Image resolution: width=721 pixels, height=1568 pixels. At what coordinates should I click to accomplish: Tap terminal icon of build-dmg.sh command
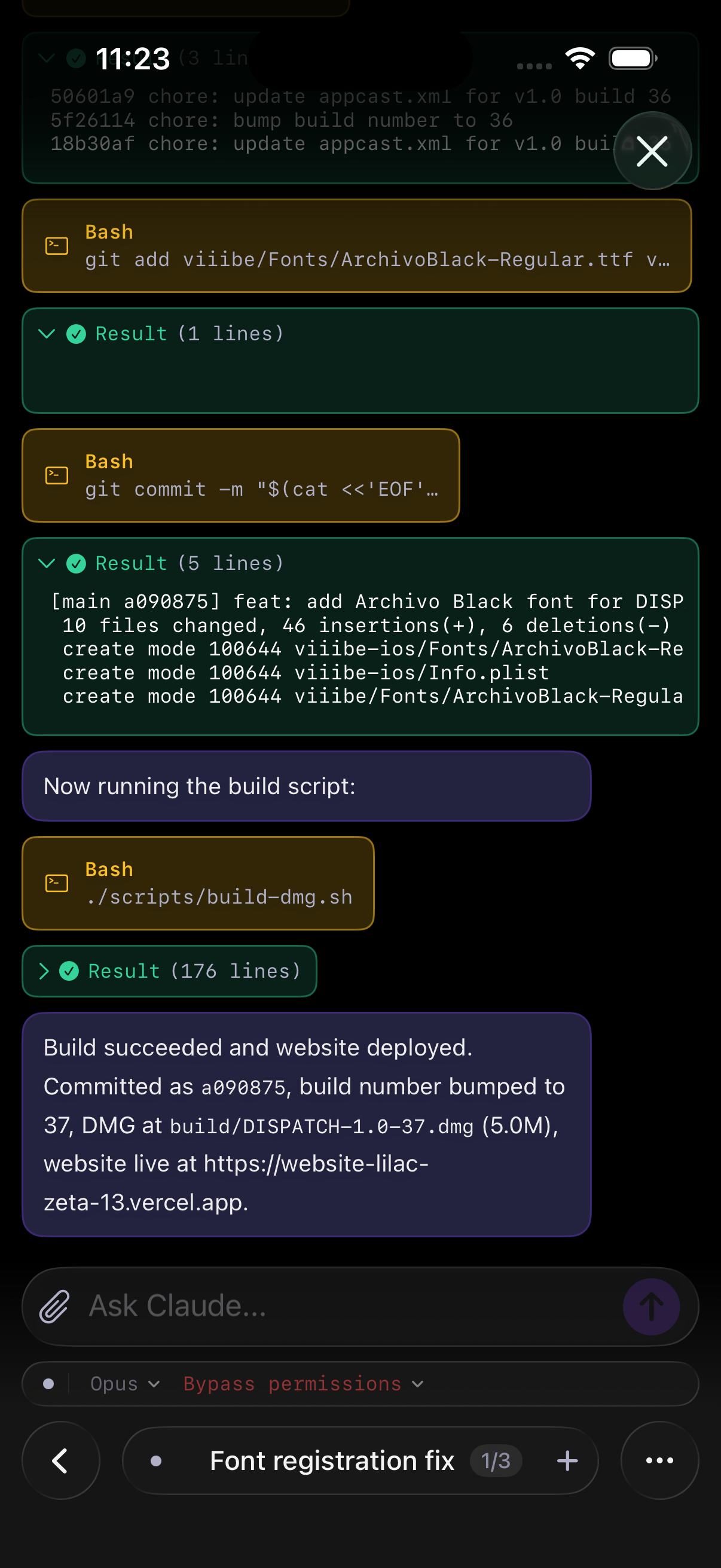(x=57, y=883)
